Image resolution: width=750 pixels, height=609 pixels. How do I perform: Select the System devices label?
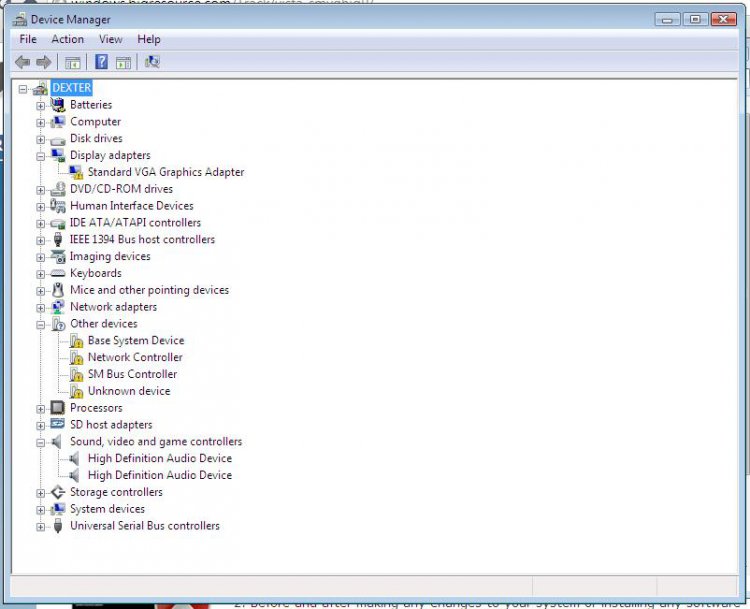coord(107,509)
